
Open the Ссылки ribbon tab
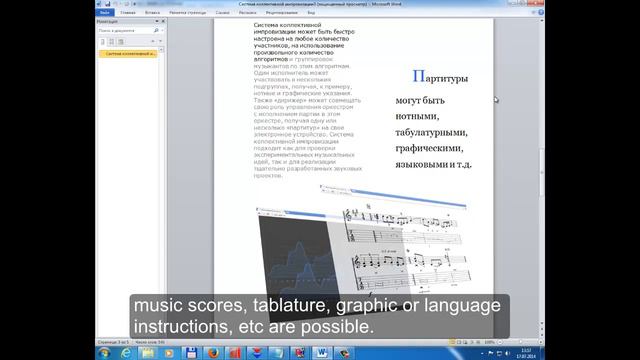coord(222,13)
